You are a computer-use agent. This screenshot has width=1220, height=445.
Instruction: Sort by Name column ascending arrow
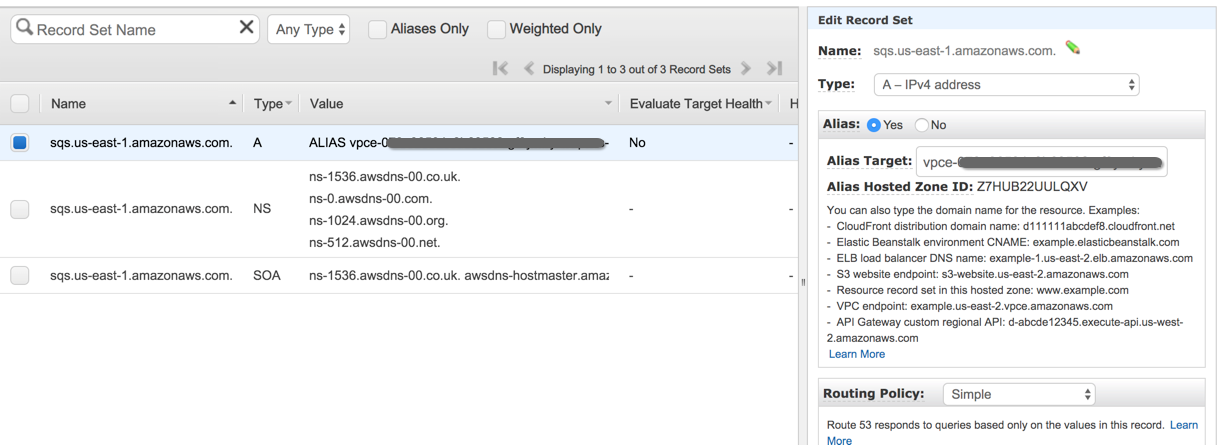tap(233, 104)
